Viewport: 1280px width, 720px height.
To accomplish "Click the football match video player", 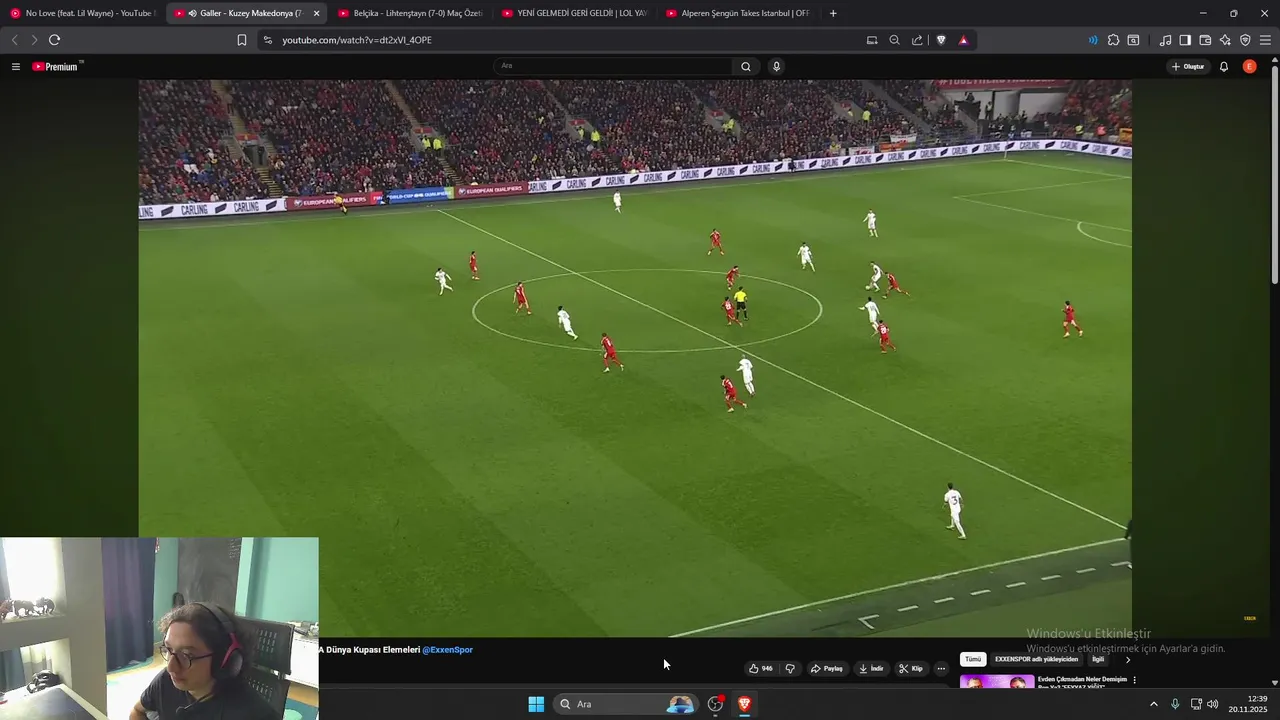I will click(x=635, y=358).
